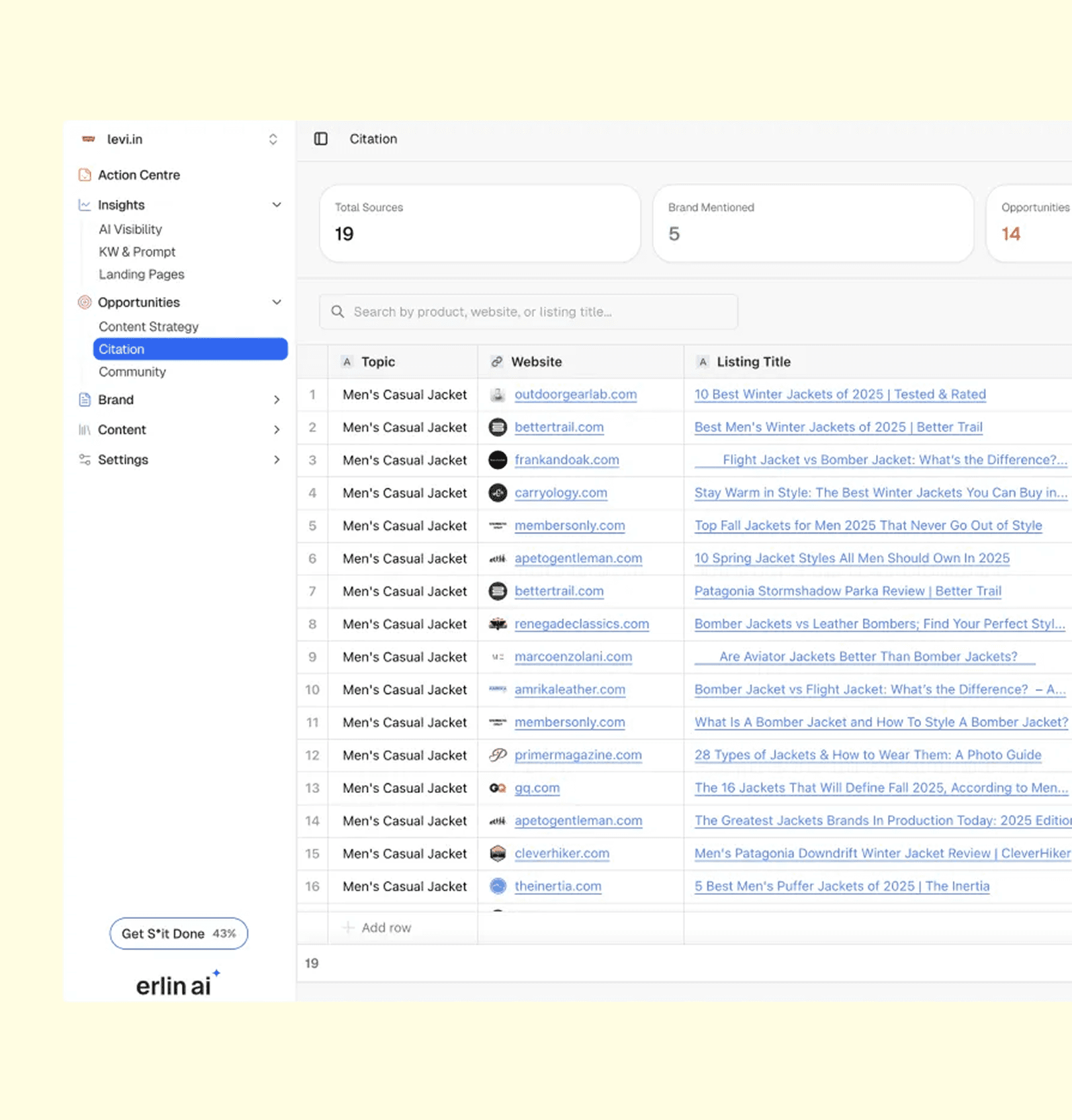Viewport: 1072px width, 1120px height.
Task: Click the theinertia.com favicon
Action: tap(498, 886)
